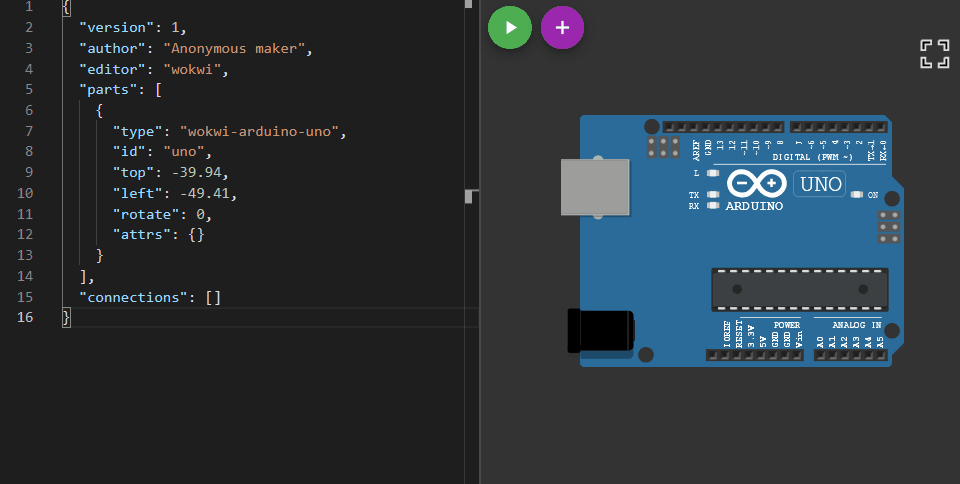960x484 pixels.
Task: Click the 5V power pin
Action: [762, 355]
